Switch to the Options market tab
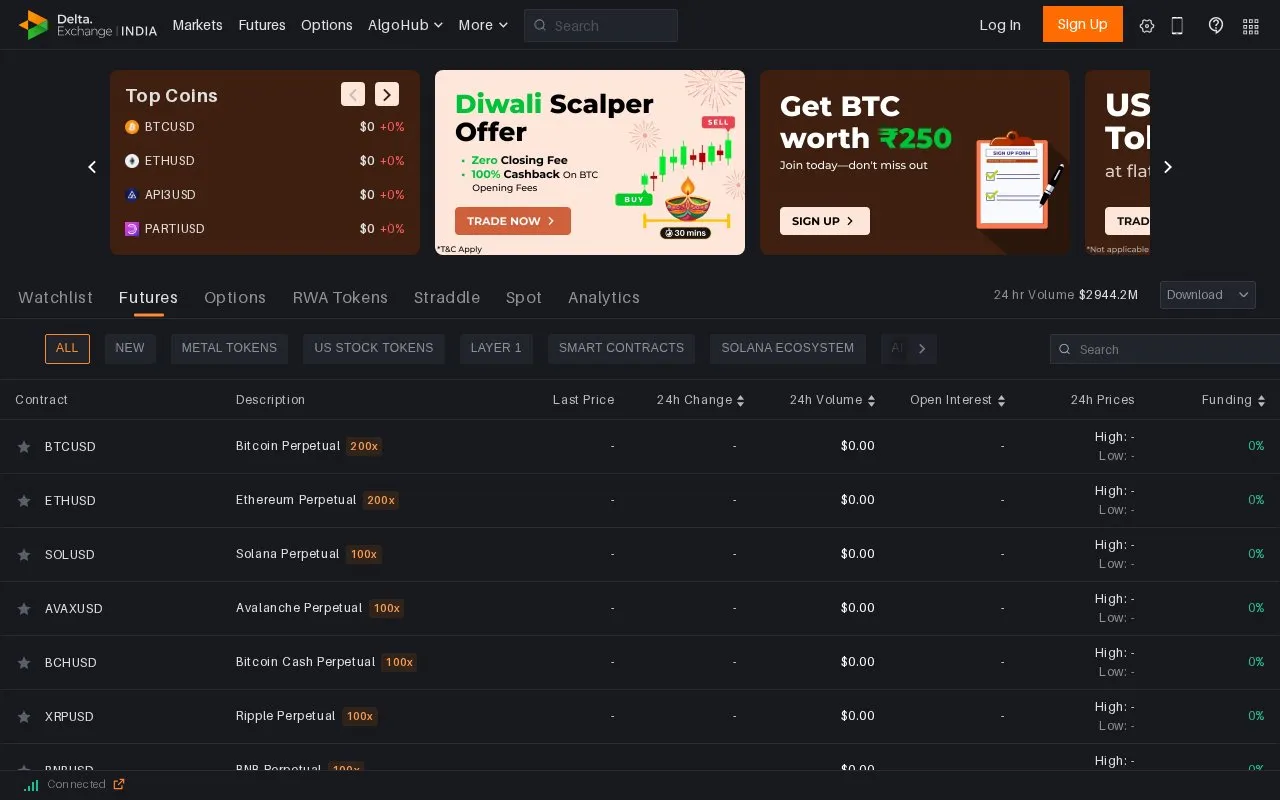Viewport: 1280px width, 800px height. click(235, 297)
